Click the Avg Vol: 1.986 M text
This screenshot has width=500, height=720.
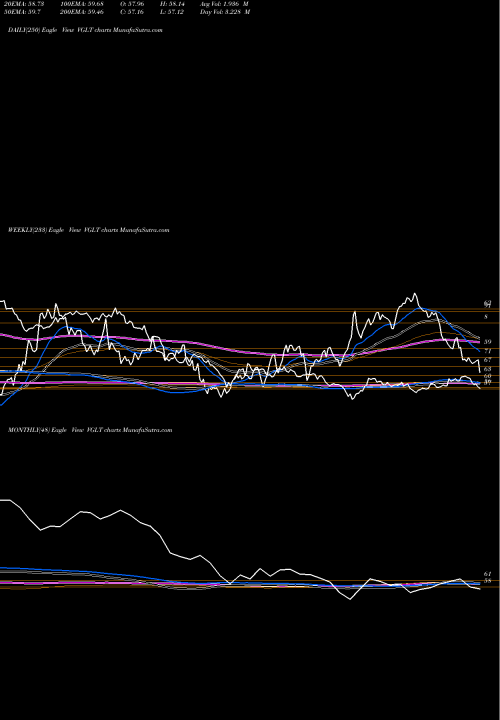(x=224, y=4)
